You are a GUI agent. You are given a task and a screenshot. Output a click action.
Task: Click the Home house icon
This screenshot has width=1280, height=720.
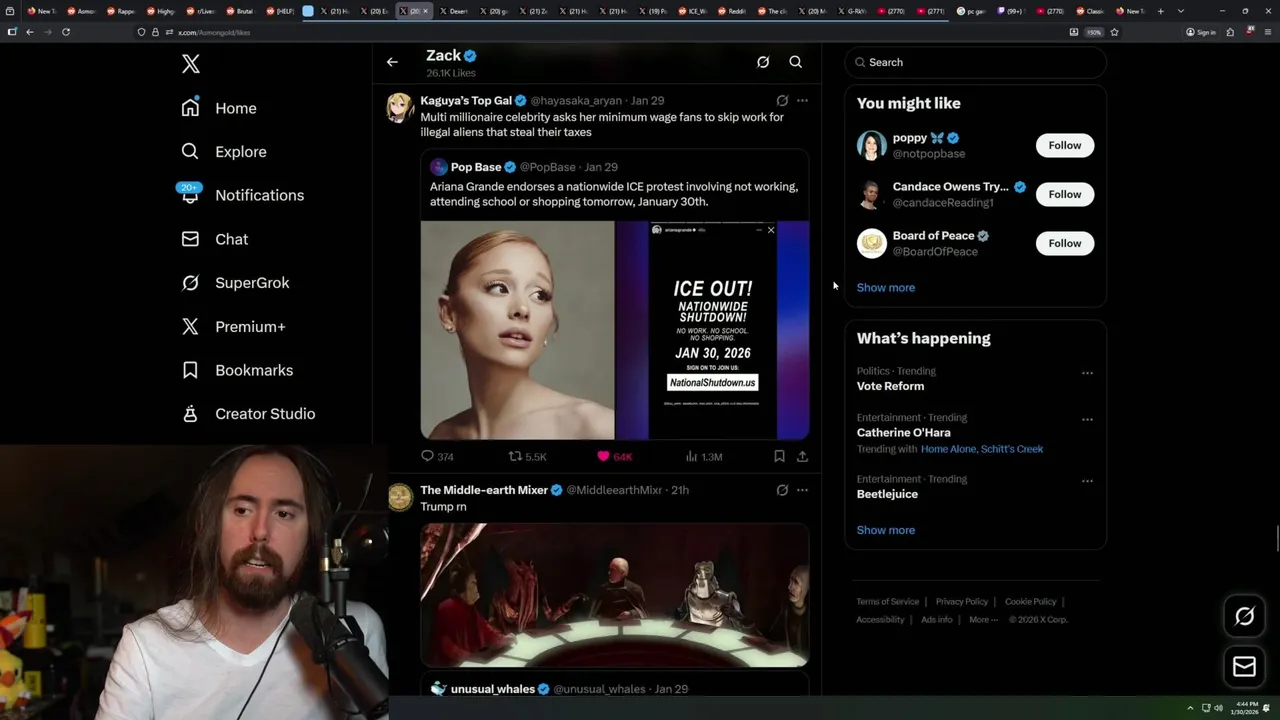click(190, 108)
